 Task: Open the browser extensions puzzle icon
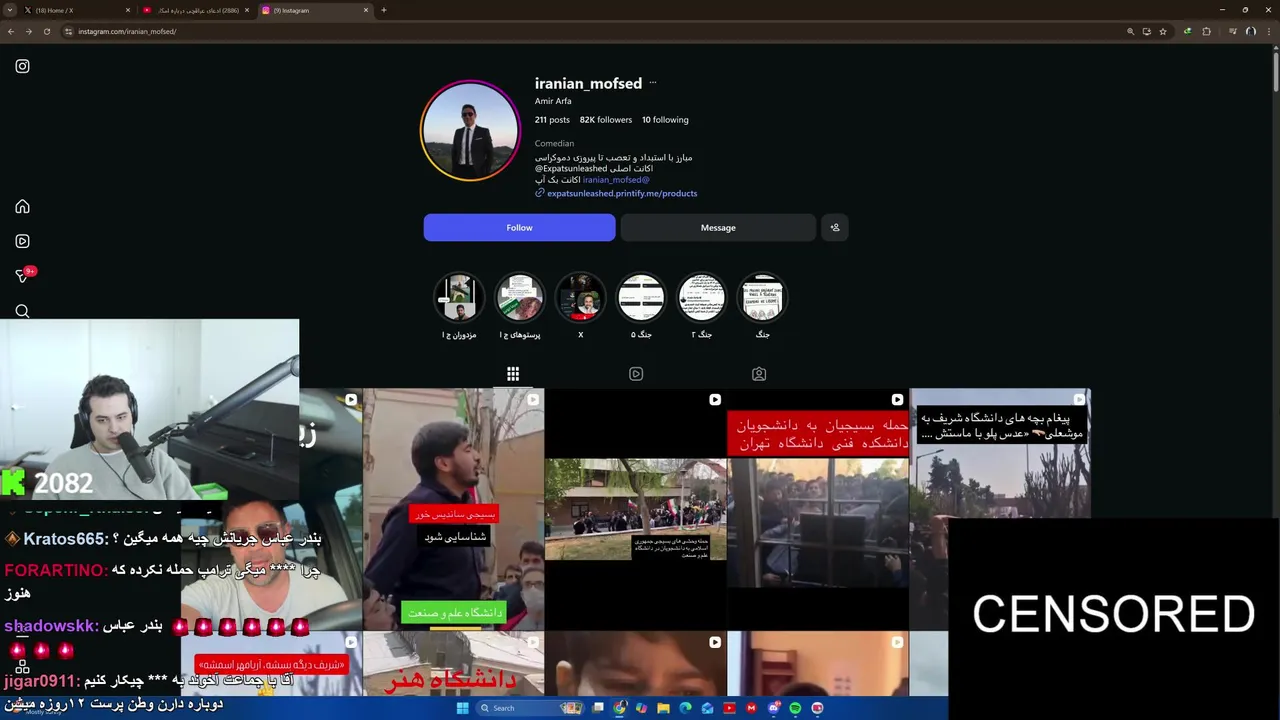coord(1206,31)
